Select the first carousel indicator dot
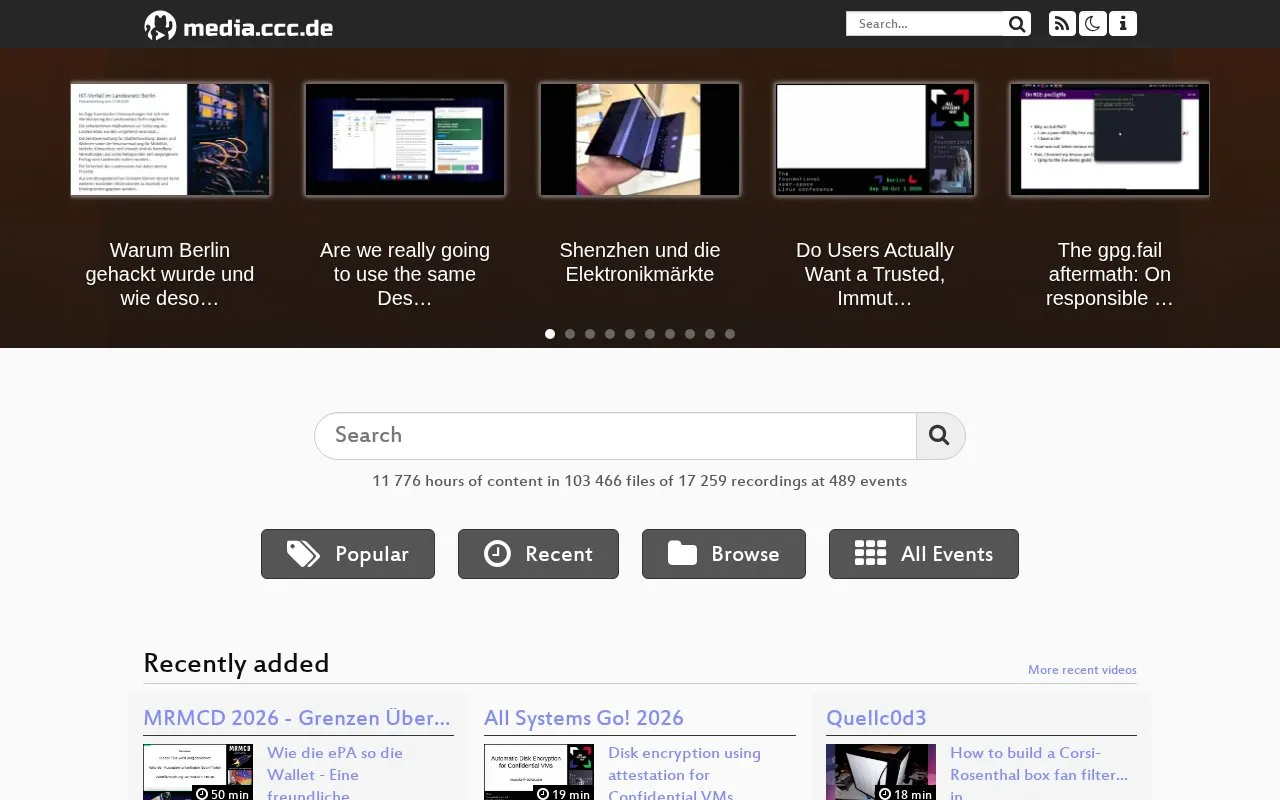The width and height of the screenshot is (1280, 800). (x=550, y=334)
